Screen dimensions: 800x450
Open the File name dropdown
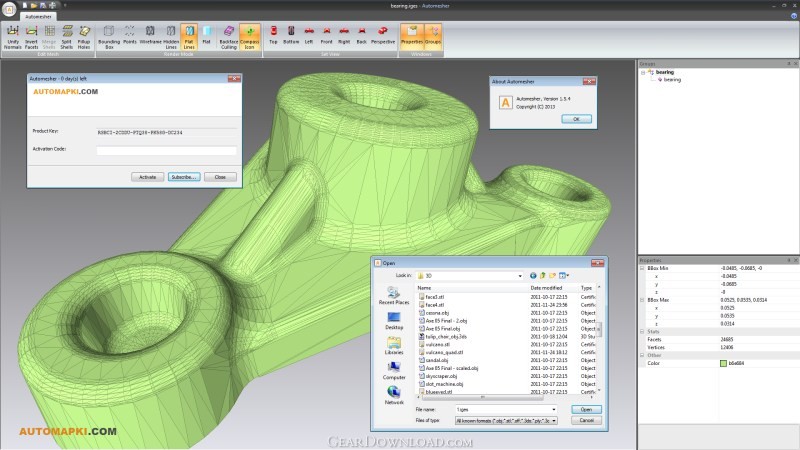[554, 410]
